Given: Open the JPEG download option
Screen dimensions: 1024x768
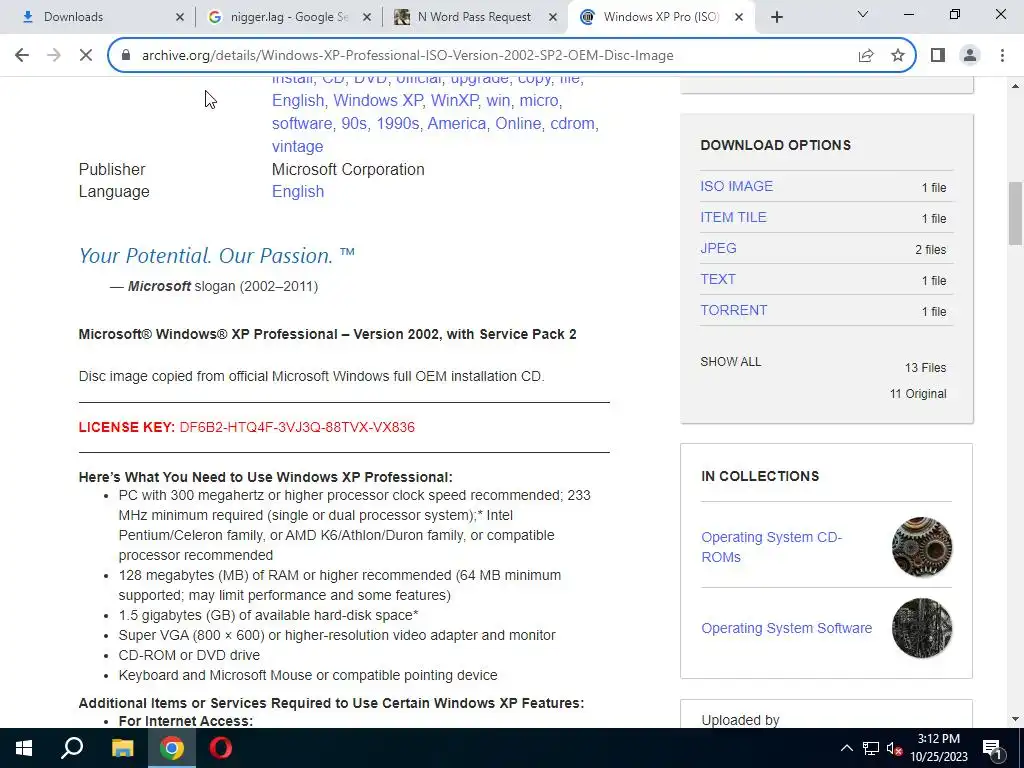Looking at the screenshot, I should tap(718, 248).
